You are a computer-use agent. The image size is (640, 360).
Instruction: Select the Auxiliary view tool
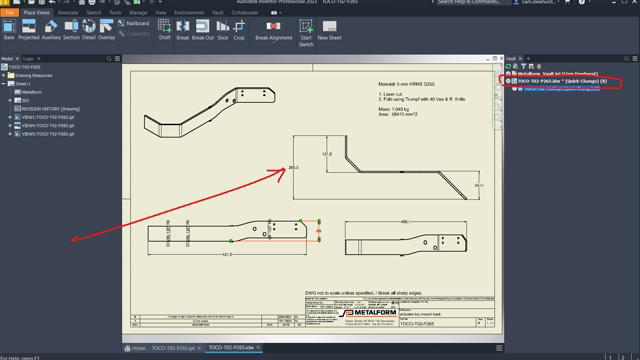click(x=51, y=30)
